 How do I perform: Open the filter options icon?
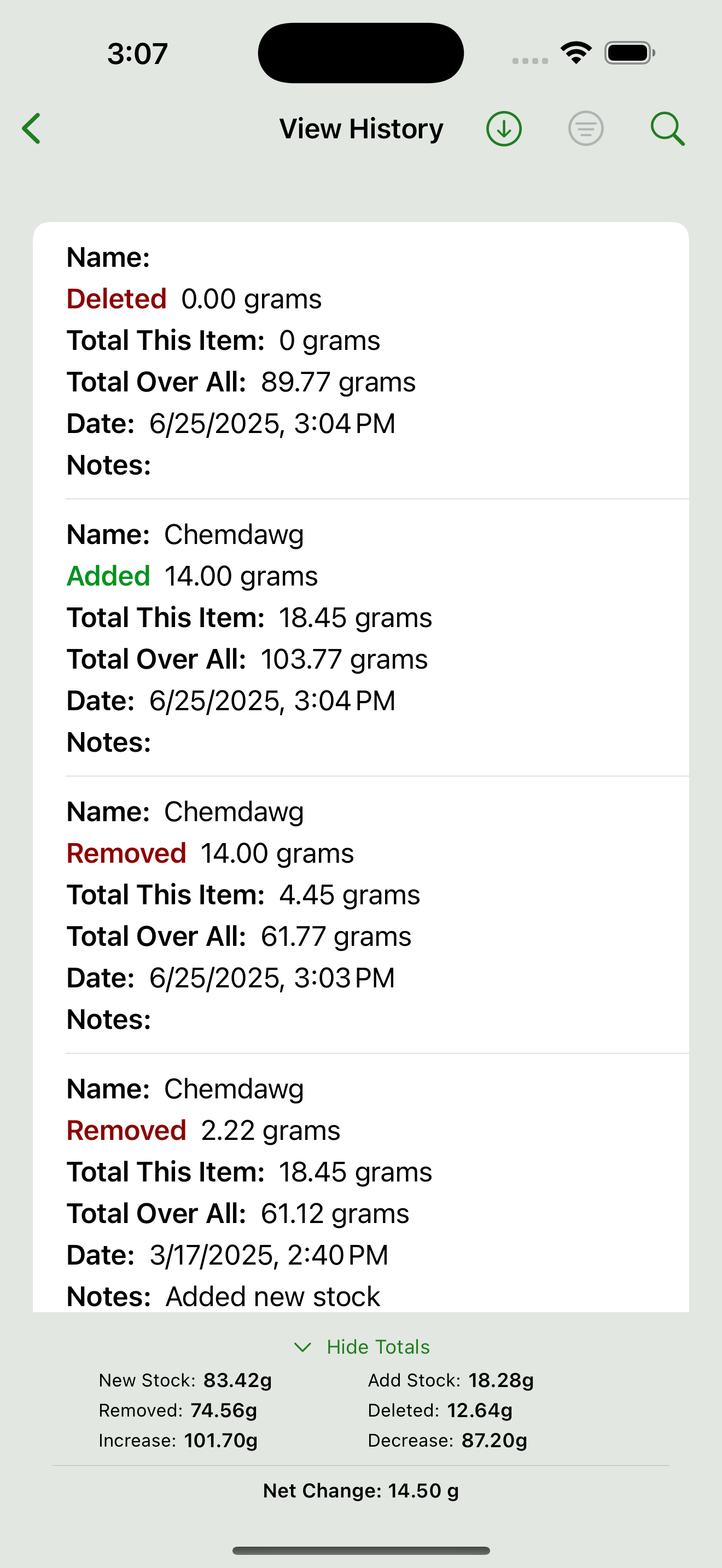point(586,128)
